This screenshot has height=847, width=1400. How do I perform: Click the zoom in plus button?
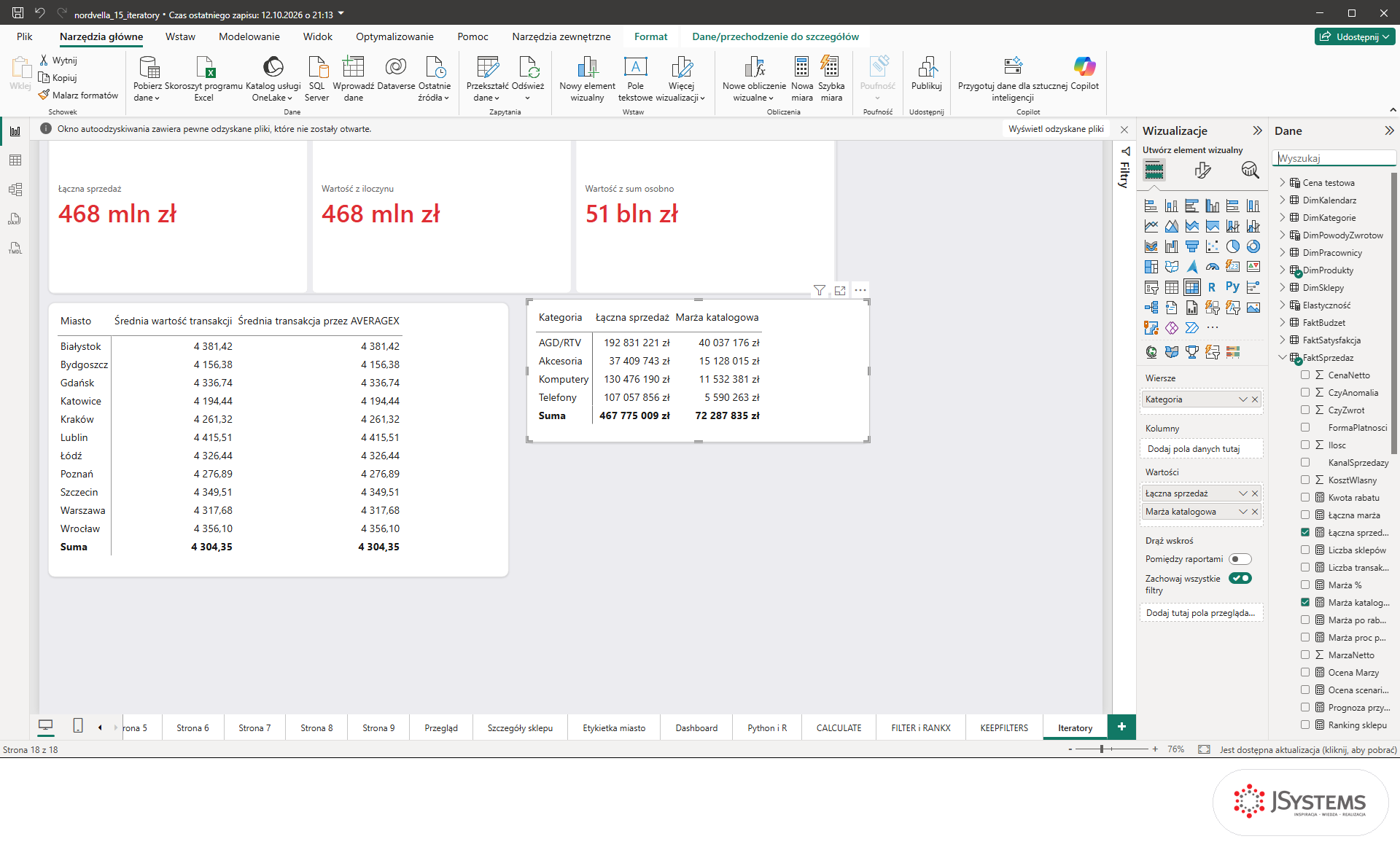click(x=1155, y=749)
